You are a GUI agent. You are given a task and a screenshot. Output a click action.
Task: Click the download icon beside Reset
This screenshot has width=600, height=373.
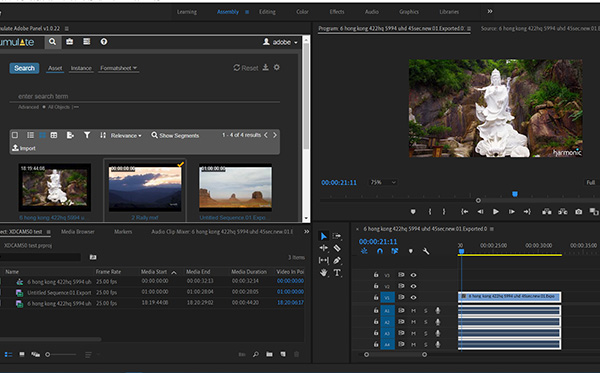point(266,68)
